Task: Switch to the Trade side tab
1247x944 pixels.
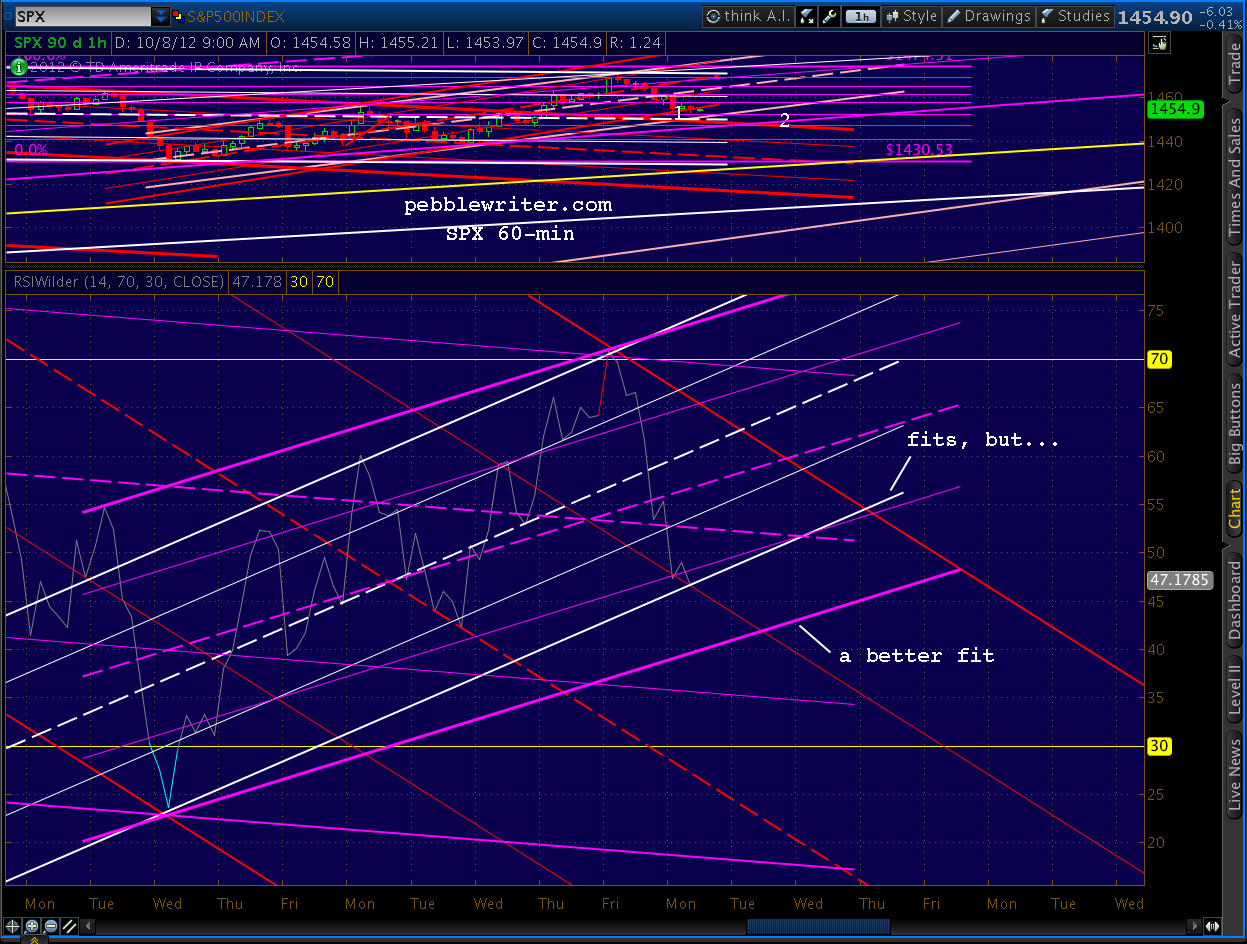Action: click(1235, 66)
